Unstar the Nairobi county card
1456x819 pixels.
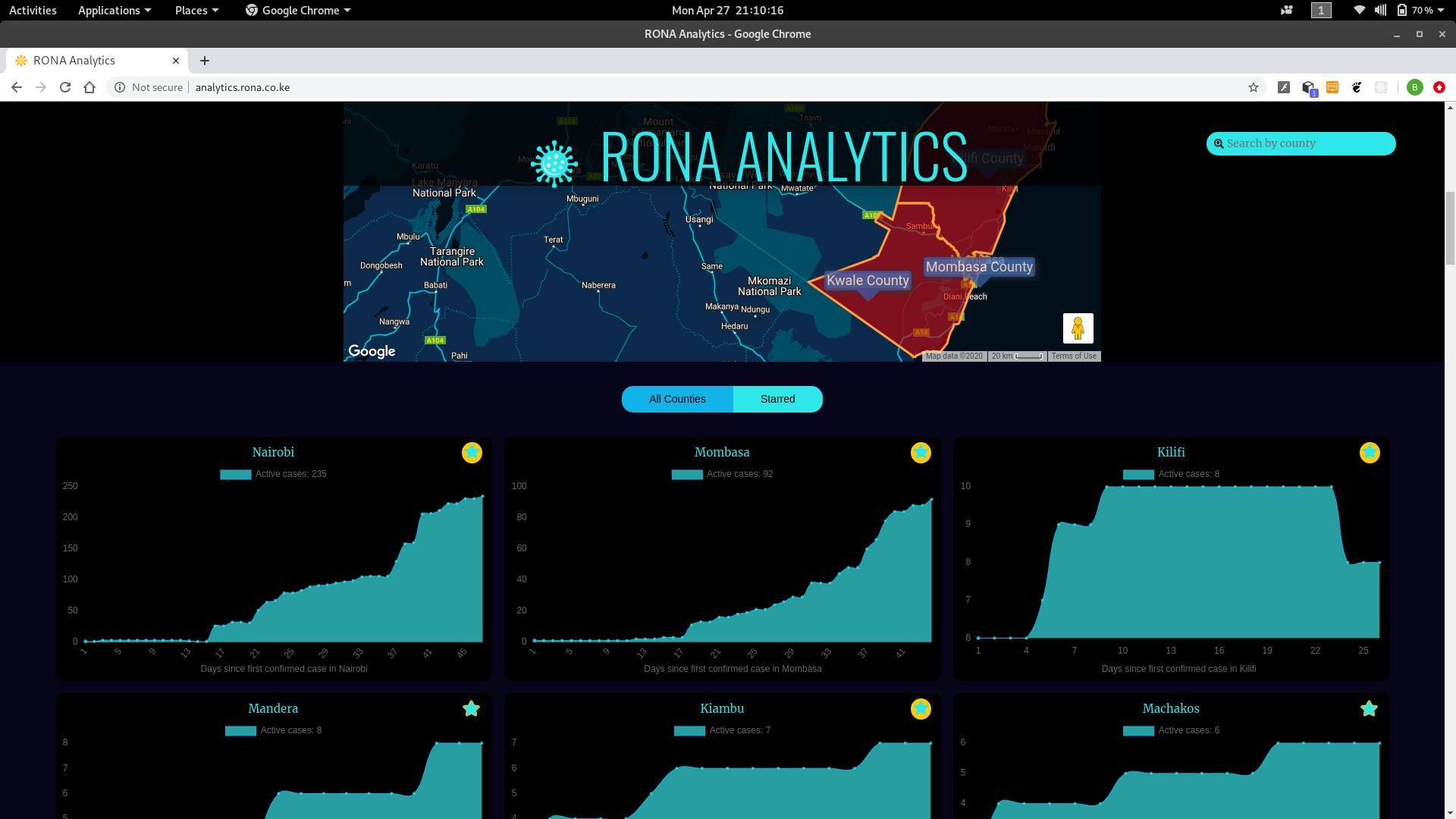(x=471, y=453)
